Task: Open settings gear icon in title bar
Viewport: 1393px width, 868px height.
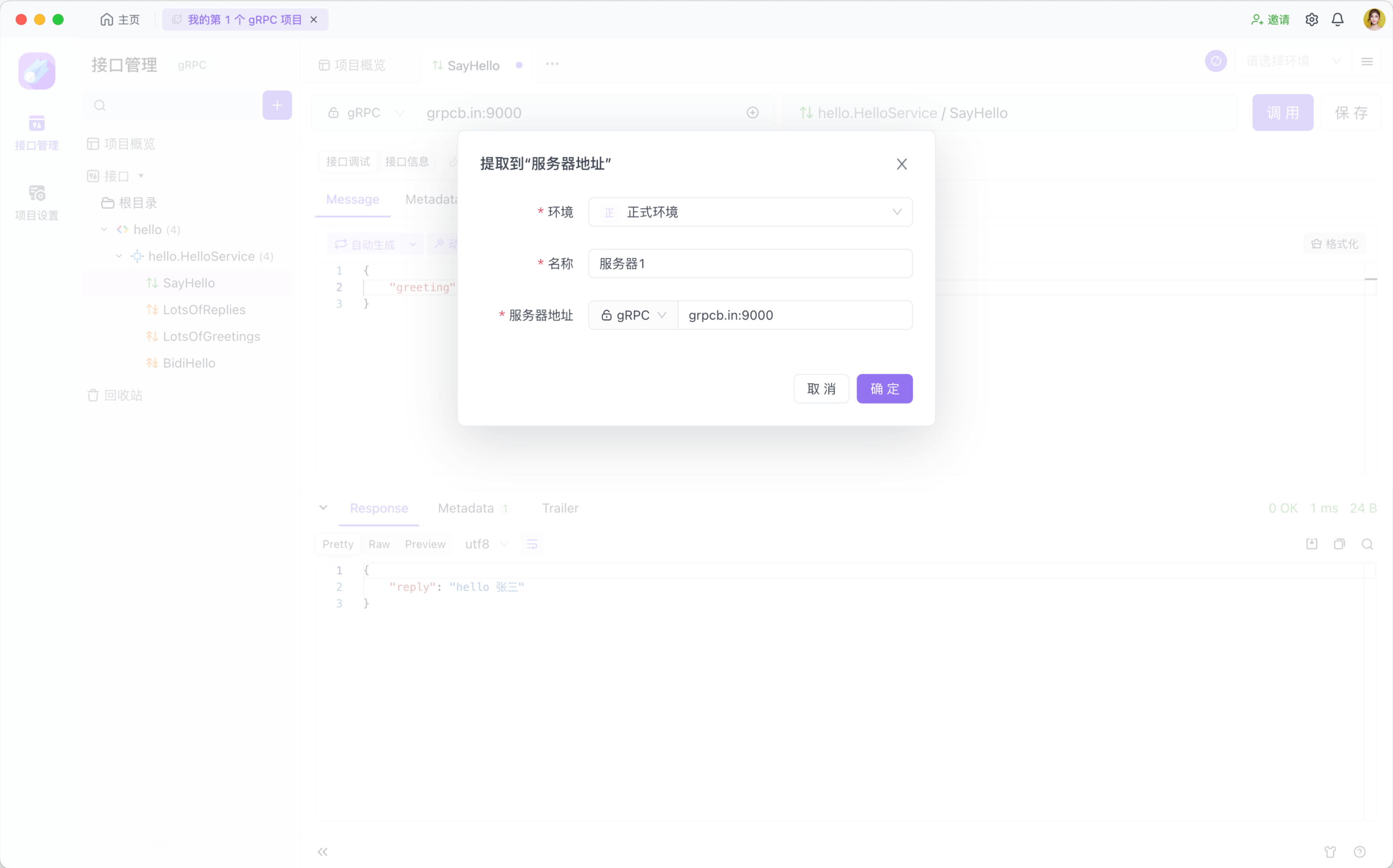Action: point(1311,20)
